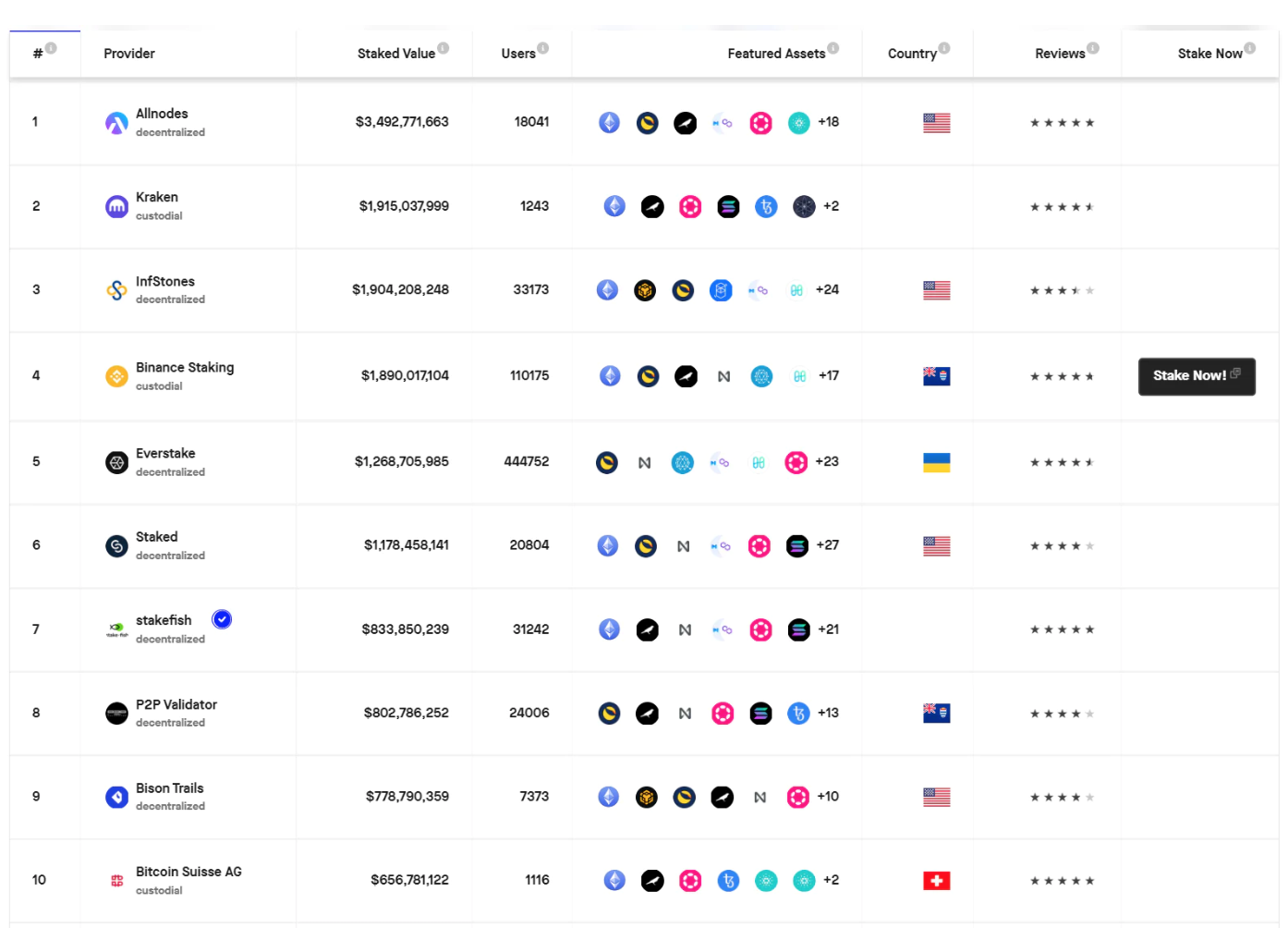Click the stakefish verified badge
Viewport: 1288px width, 928px height.
click(222, 619)
